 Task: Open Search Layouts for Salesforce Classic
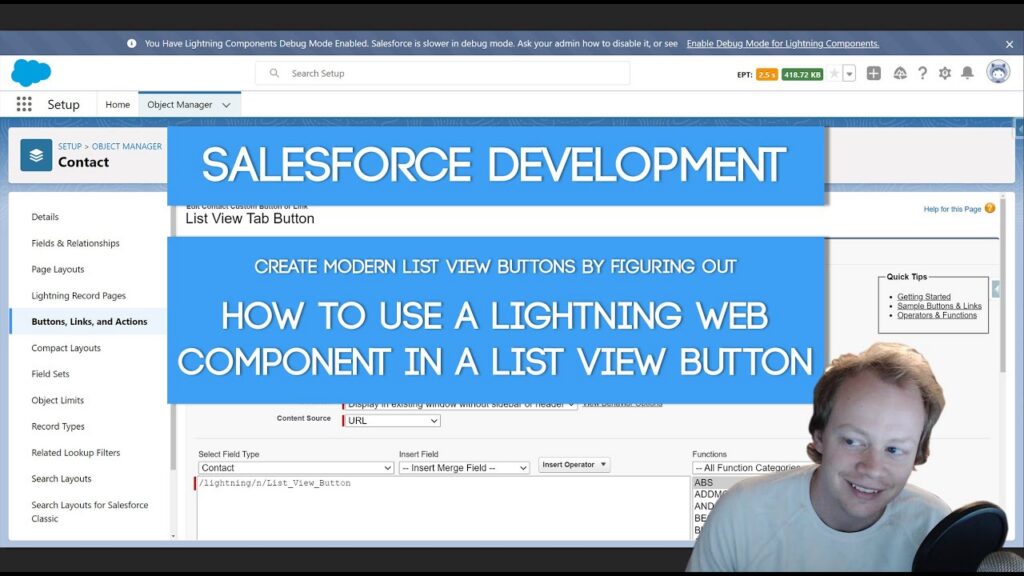coord(89,511)
